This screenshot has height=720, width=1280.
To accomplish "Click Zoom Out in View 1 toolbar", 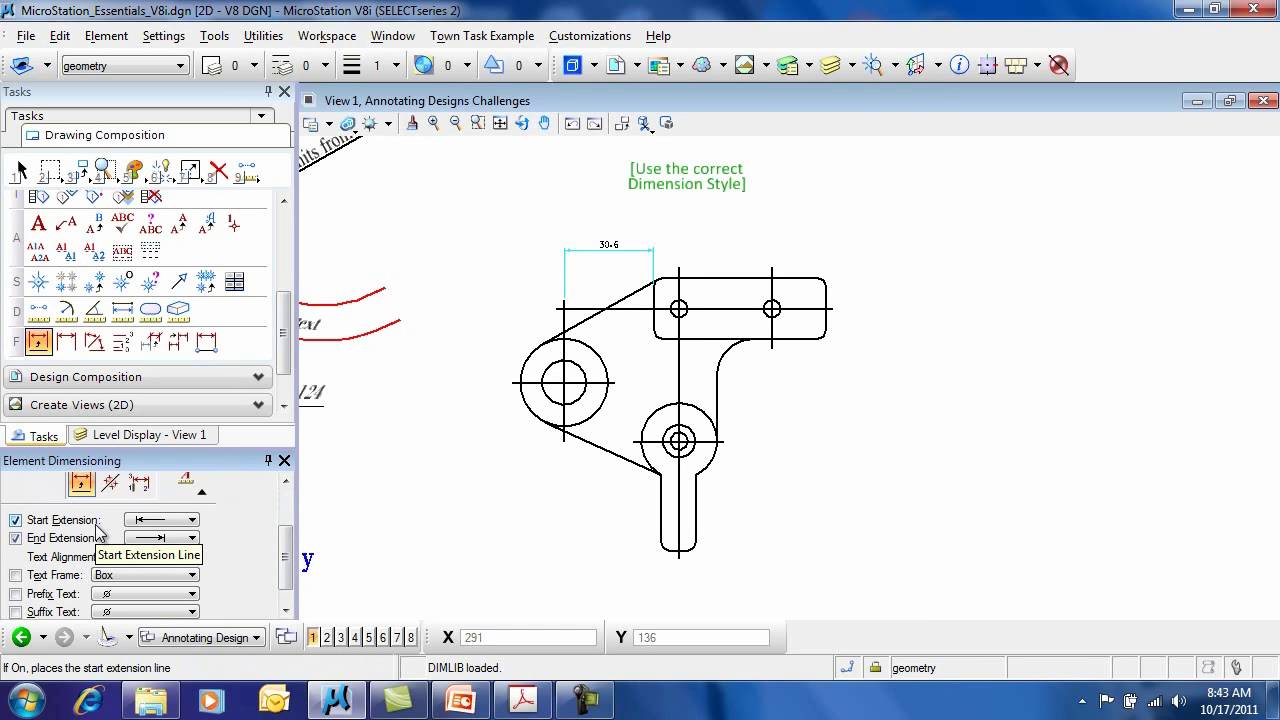I will point(455,123).
